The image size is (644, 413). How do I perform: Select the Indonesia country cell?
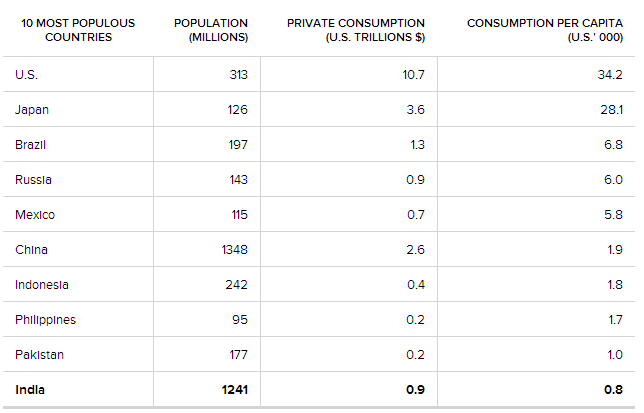click(x=42, y=285)
